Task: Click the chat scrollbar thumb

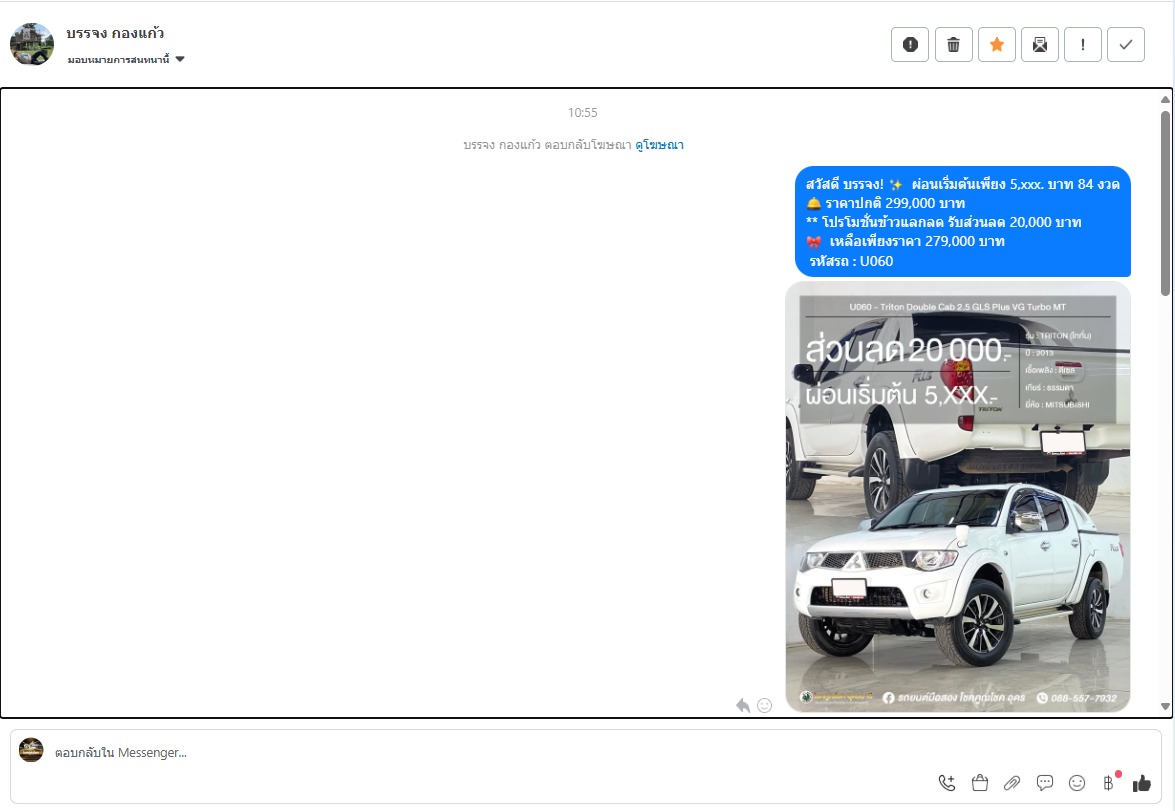Action: [1165, 203]
